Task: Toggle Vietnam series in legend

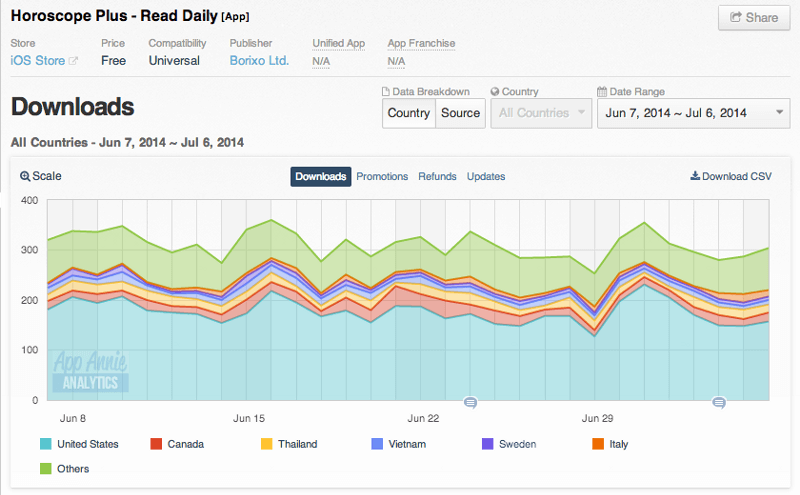Action: point(399,444)
